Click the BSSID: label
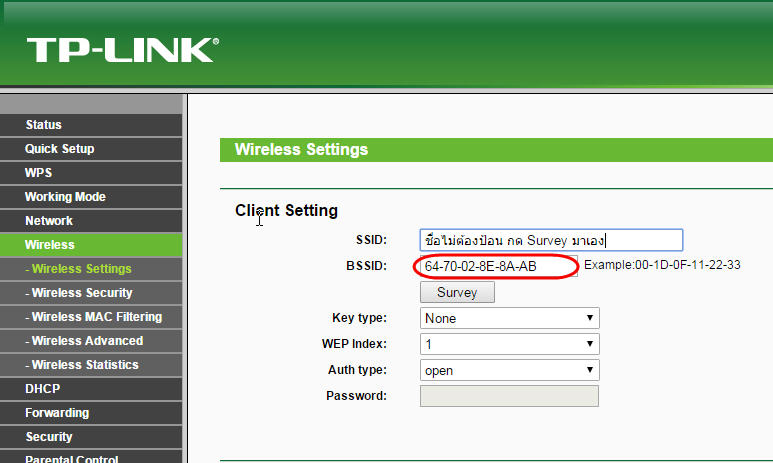773x463 pixels. (x=367, y=266)
